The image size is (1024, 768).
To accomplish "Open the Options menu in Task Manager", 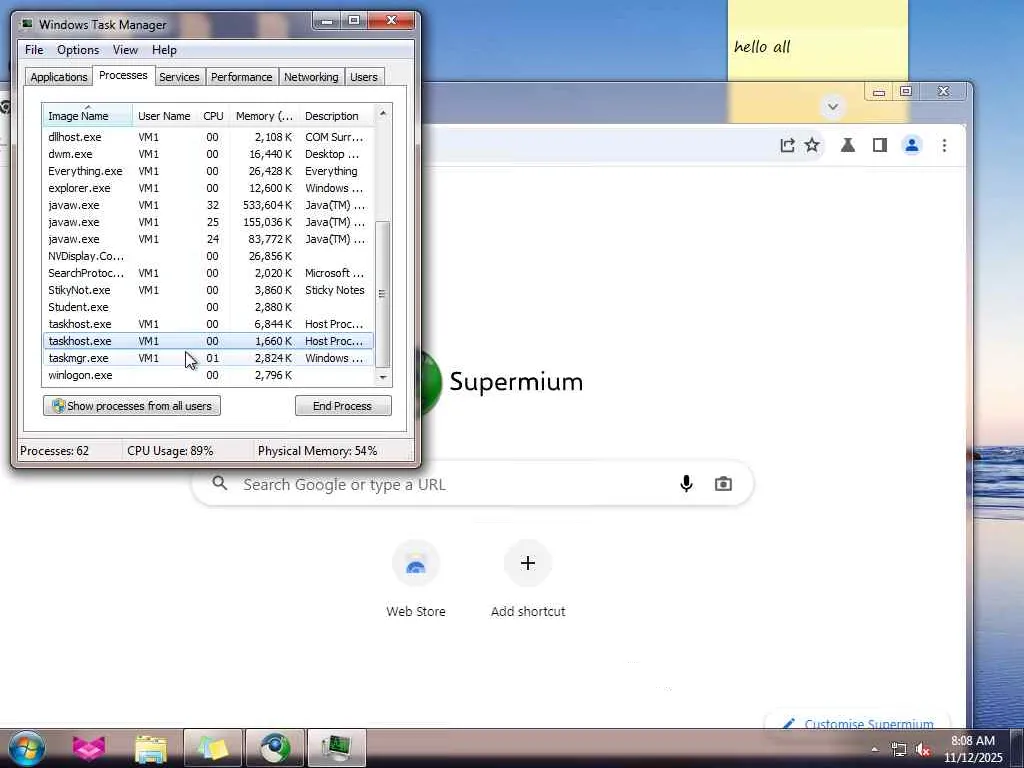I will click(78, 50).
